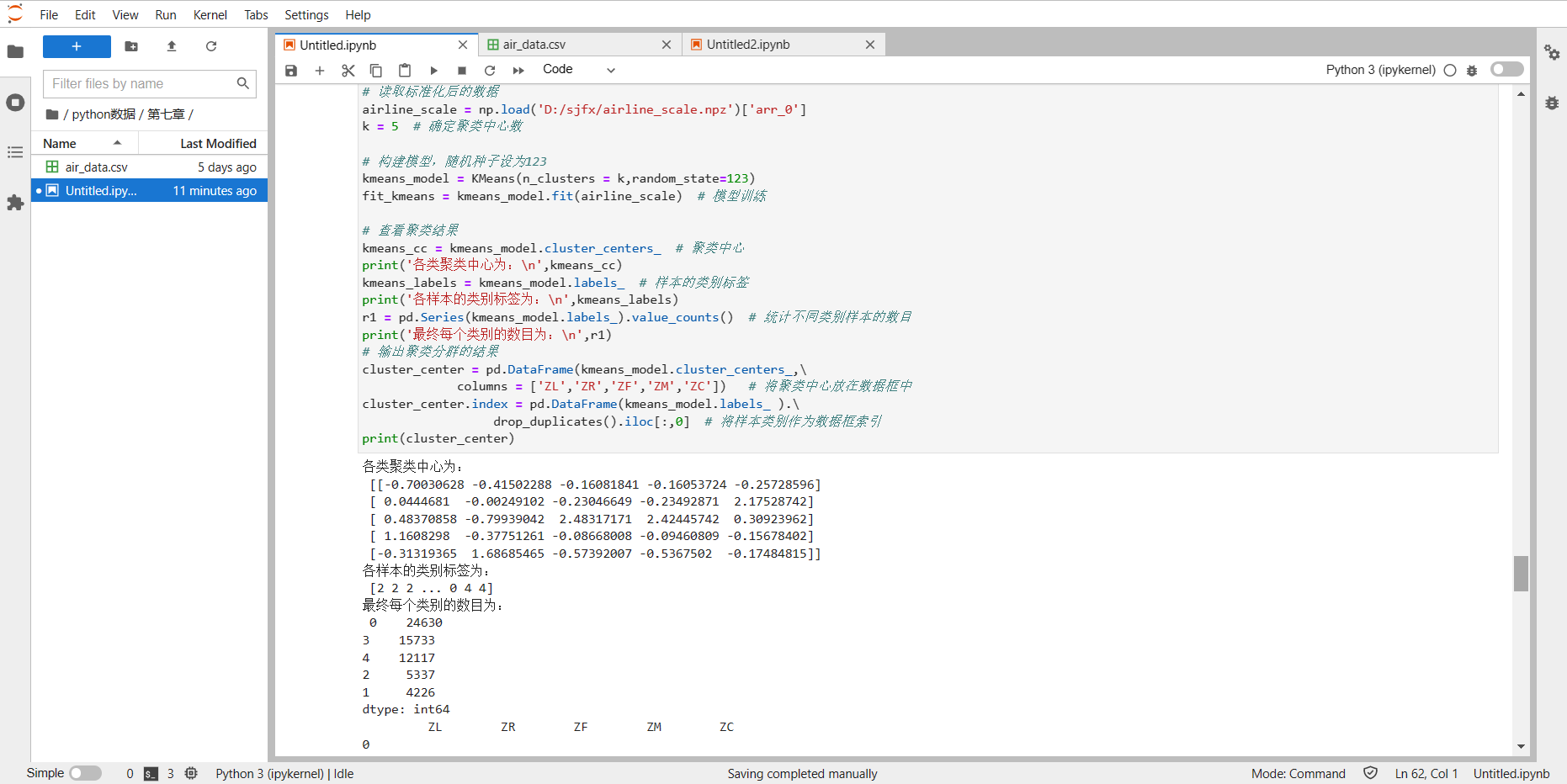Upload files with the upload icon

(172, 46)
